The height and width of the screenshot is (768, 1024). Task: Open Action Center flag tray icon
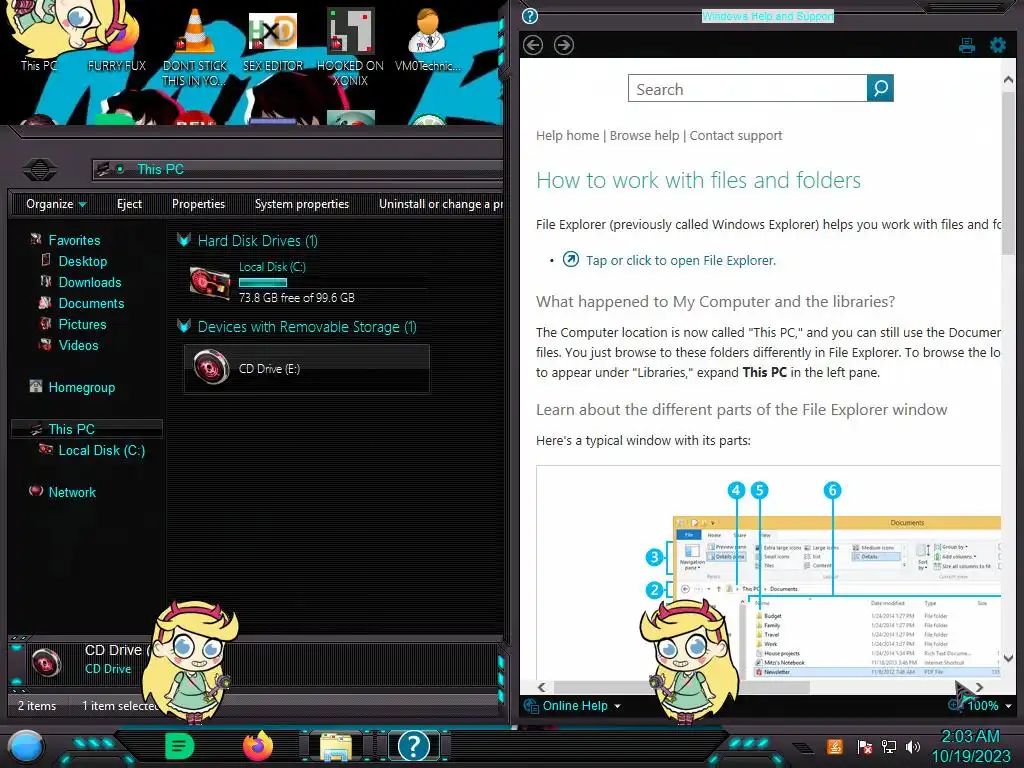pos(864,746)
